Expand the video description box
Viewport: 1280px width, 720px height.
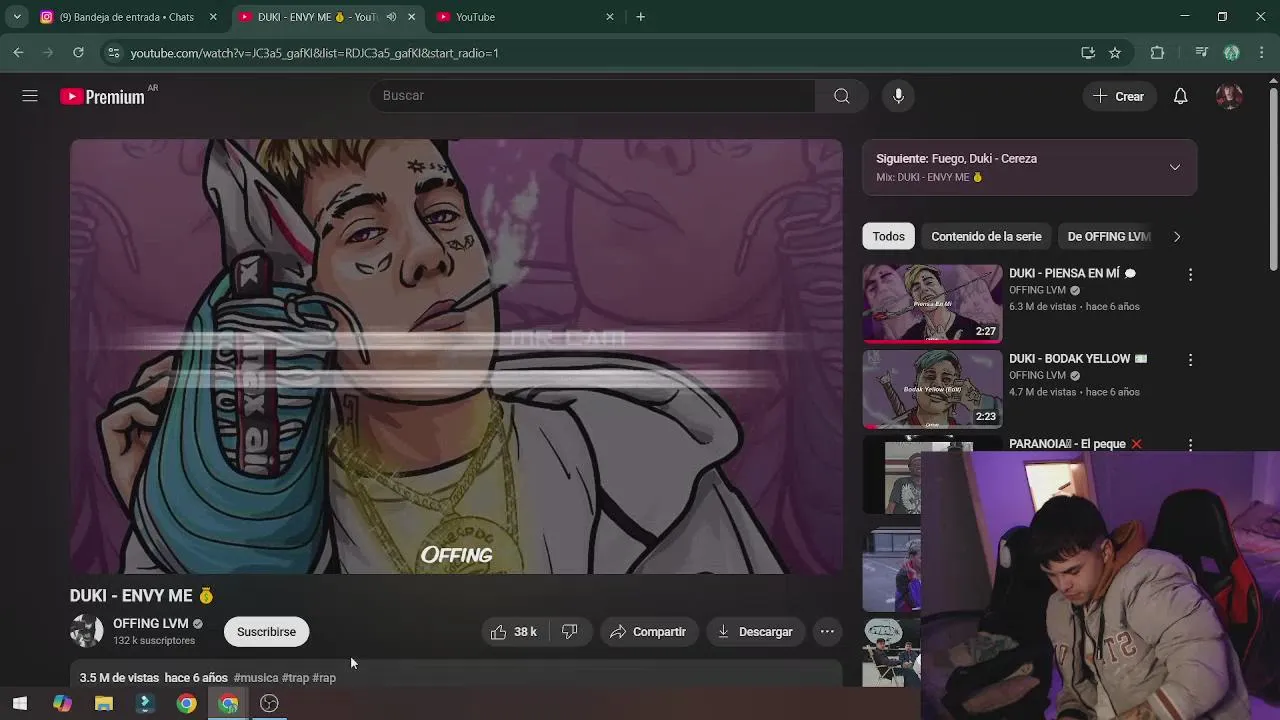456,674
